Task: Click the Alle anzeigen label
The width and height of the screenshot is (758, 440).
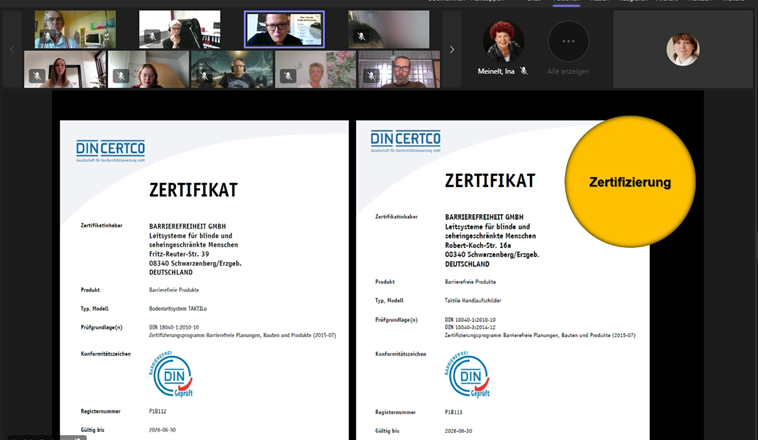Action: point(568,72)
